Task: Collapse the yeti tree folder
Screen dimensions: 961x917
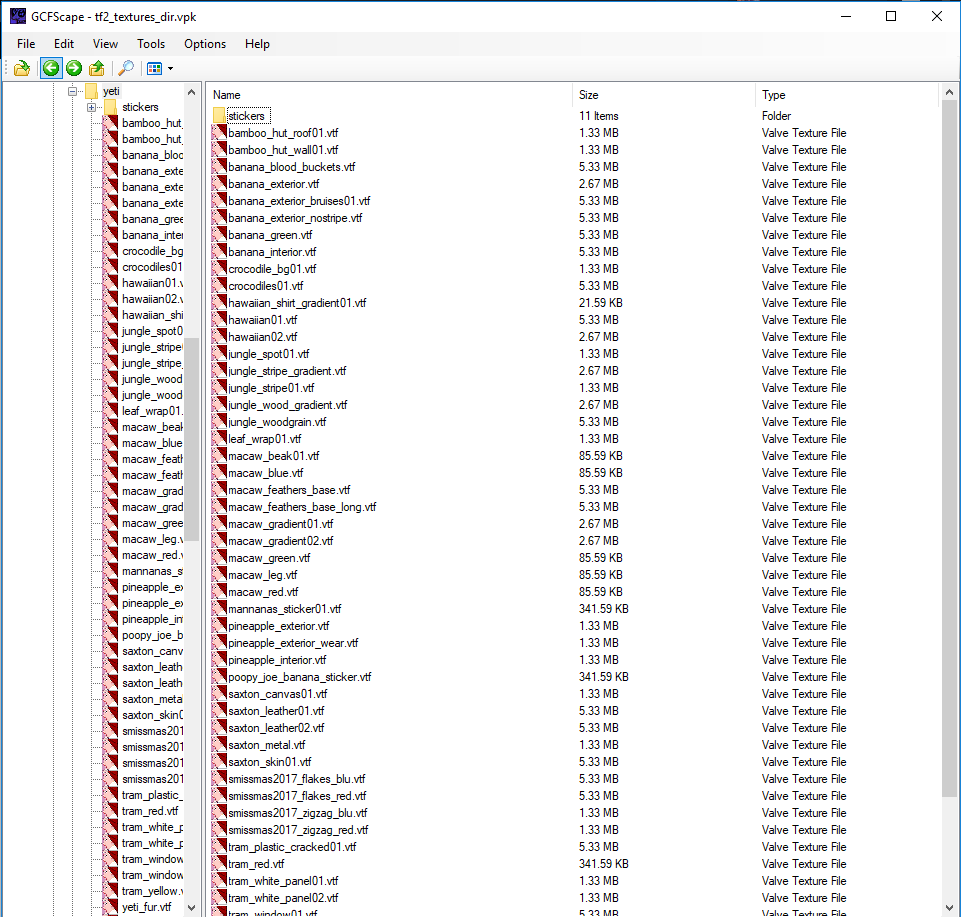Action: [72, 91]
